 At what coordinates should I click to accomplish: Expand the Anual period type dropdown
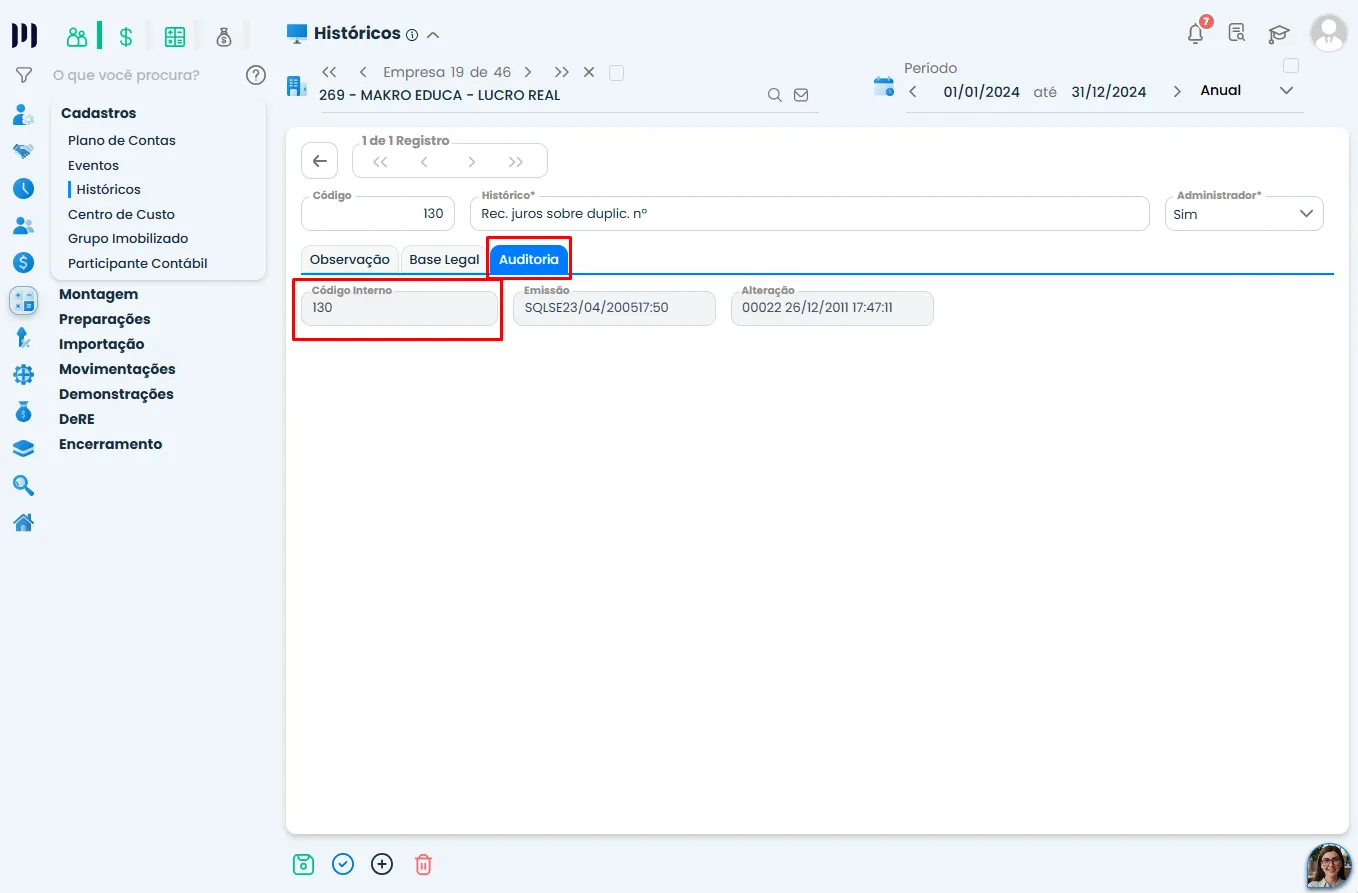1286,90
